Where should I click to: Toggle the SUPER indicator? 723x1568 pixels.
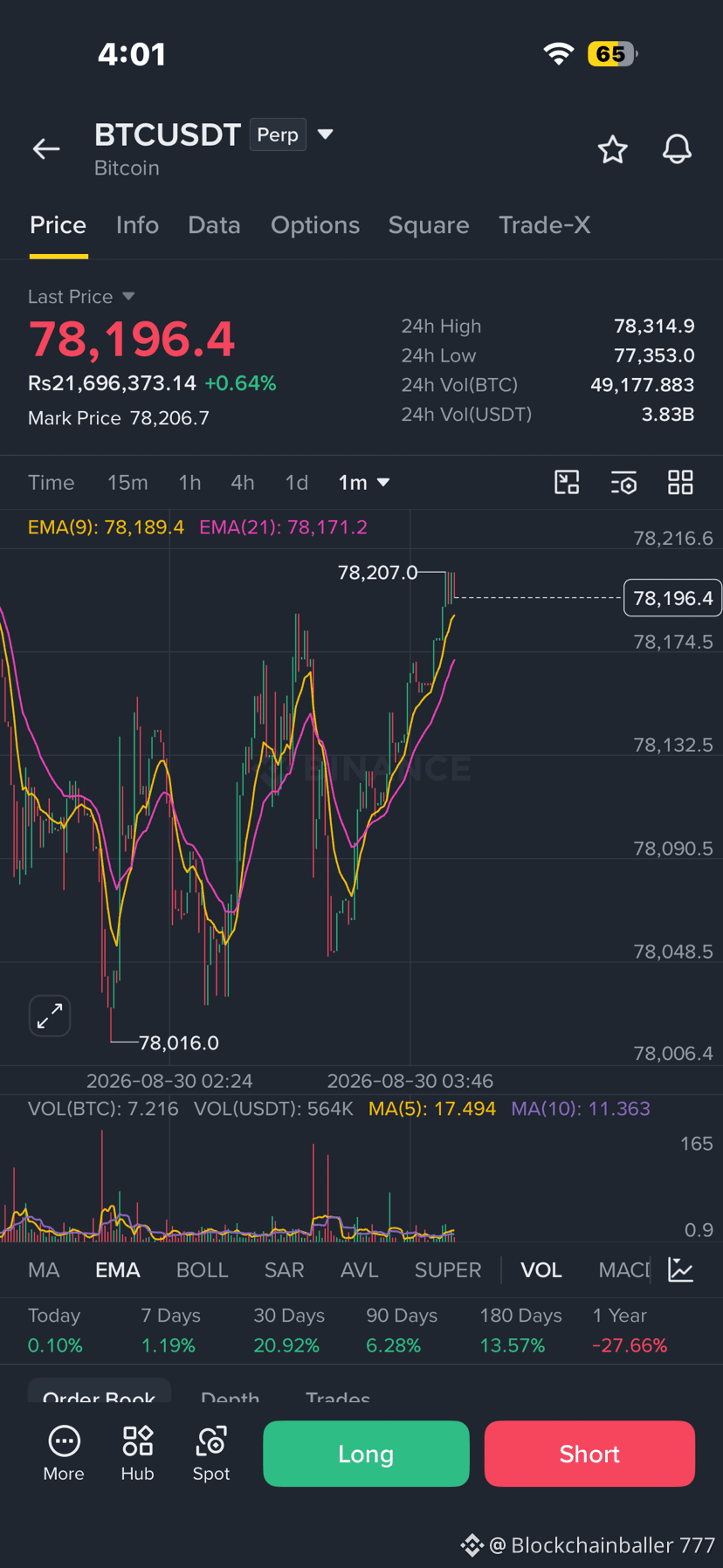pyautogui.click(x=448, y=1270)
